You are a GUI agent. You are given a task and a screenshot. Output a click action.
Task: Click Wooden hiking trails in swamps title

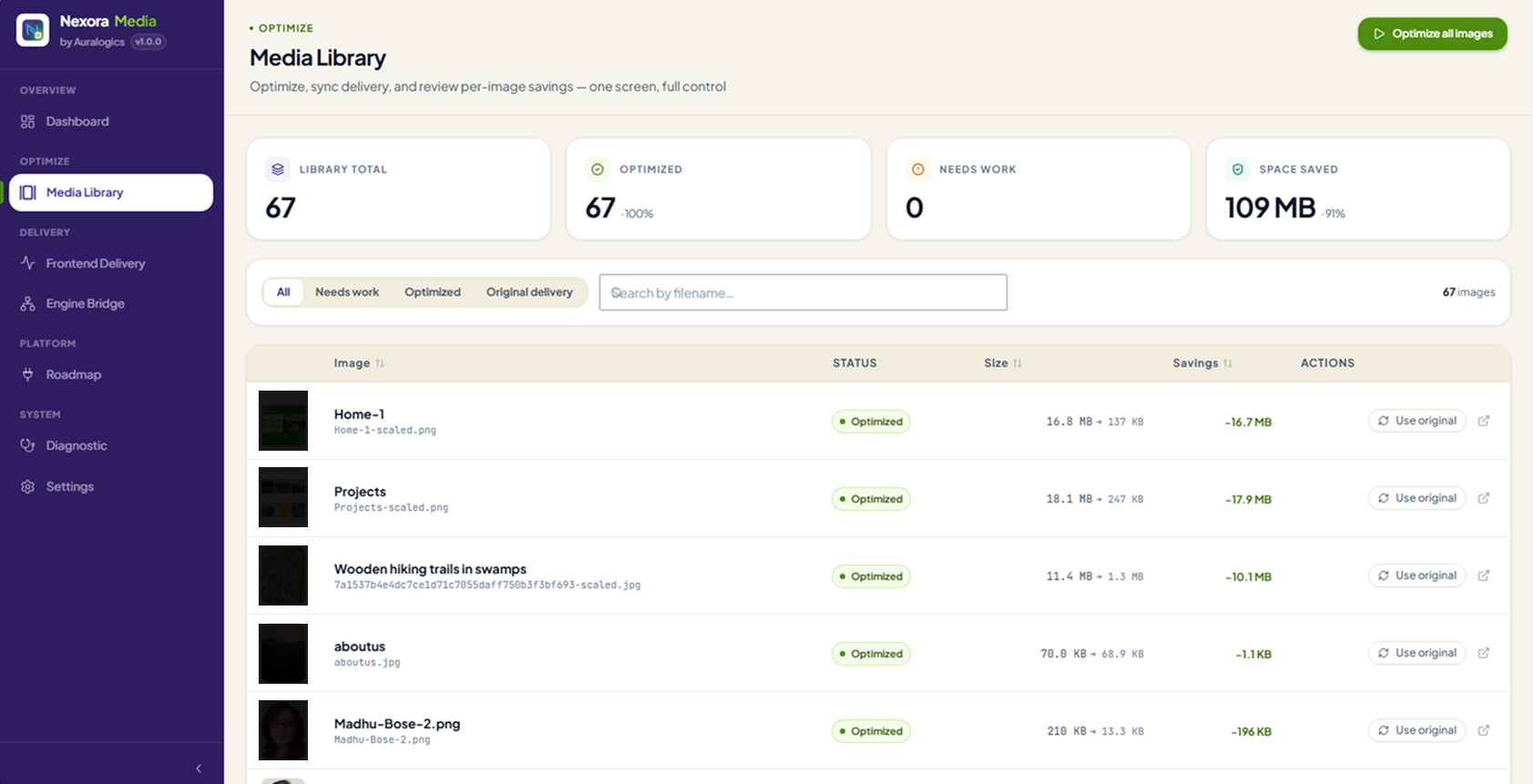430,569
